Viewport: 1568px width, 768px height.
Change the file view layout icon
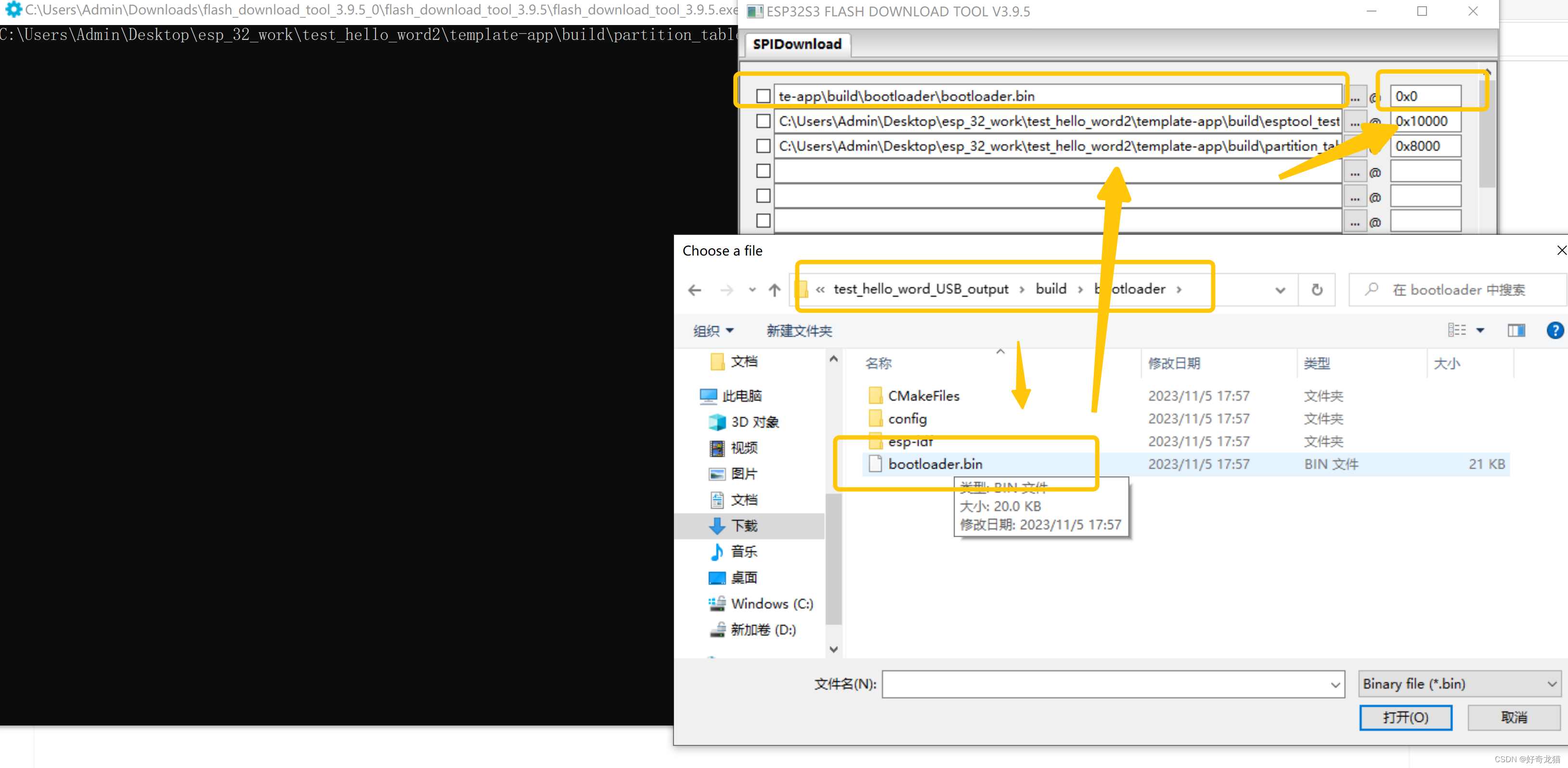click(1457, 331)
